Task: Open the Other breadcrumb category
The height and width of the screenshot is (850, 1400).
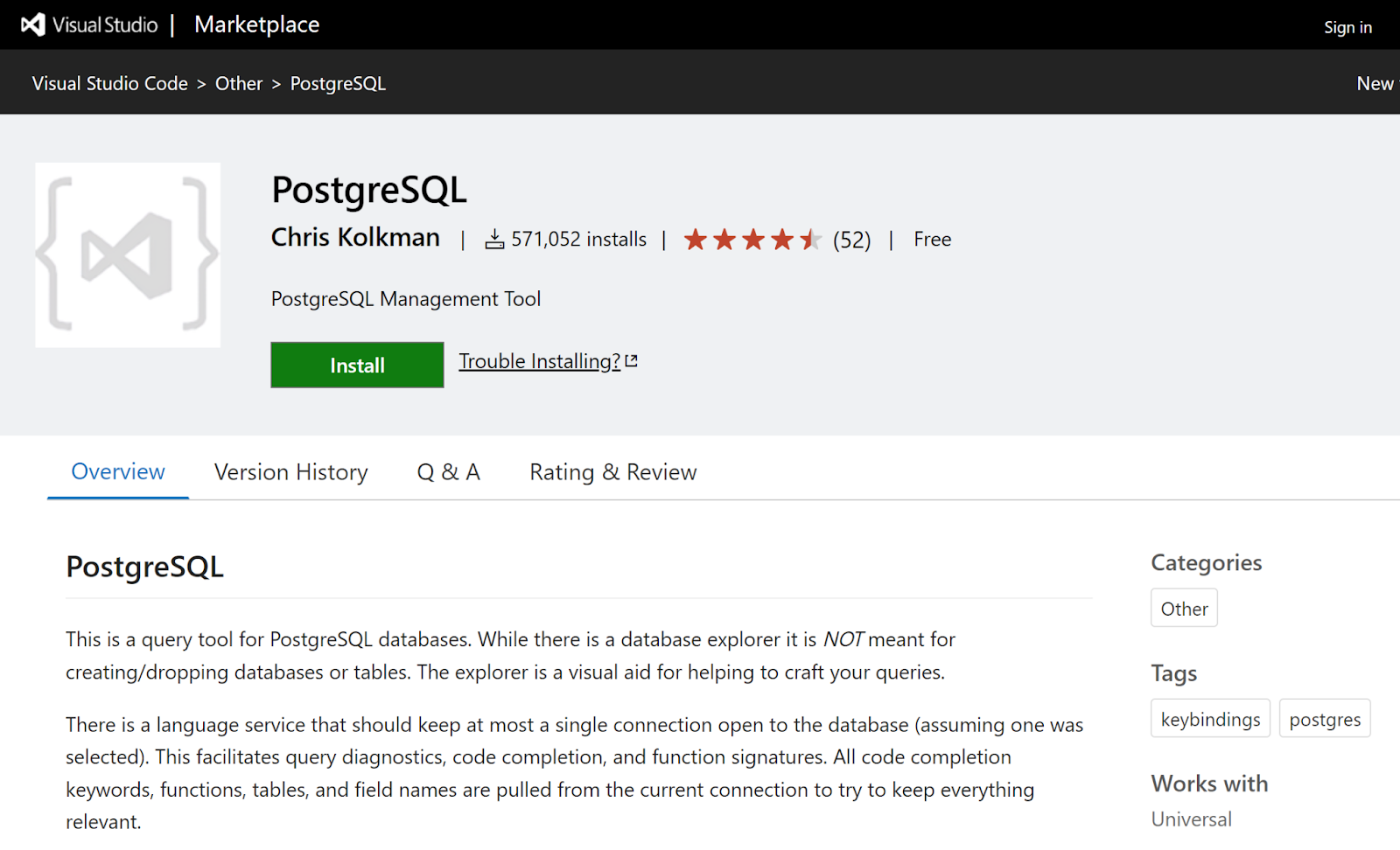Action: coord(239,83)
